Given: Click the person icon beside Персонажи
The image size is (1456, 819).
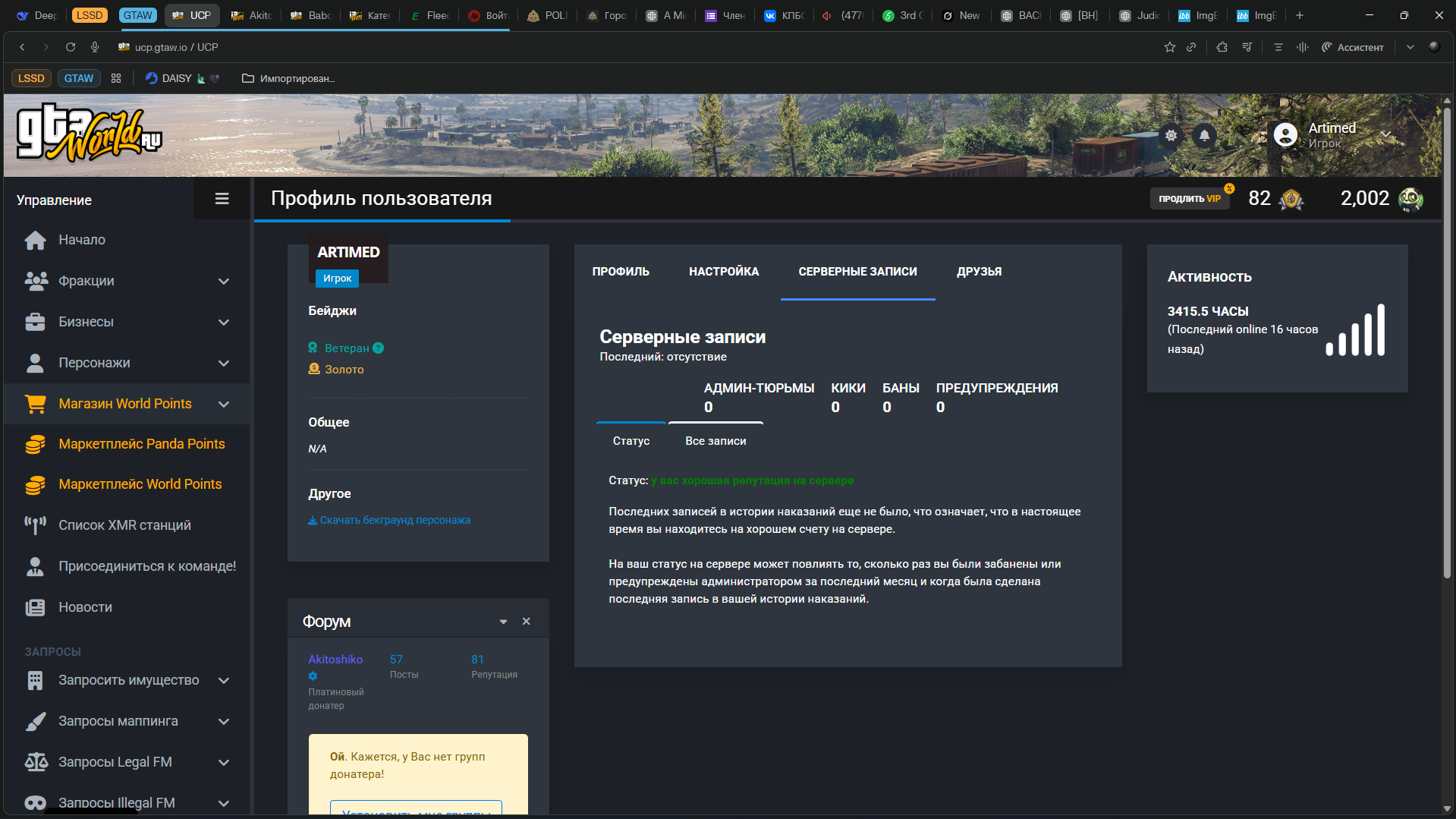Looking at the screenshot, I should pyautogui.click(x=35, y=363).
